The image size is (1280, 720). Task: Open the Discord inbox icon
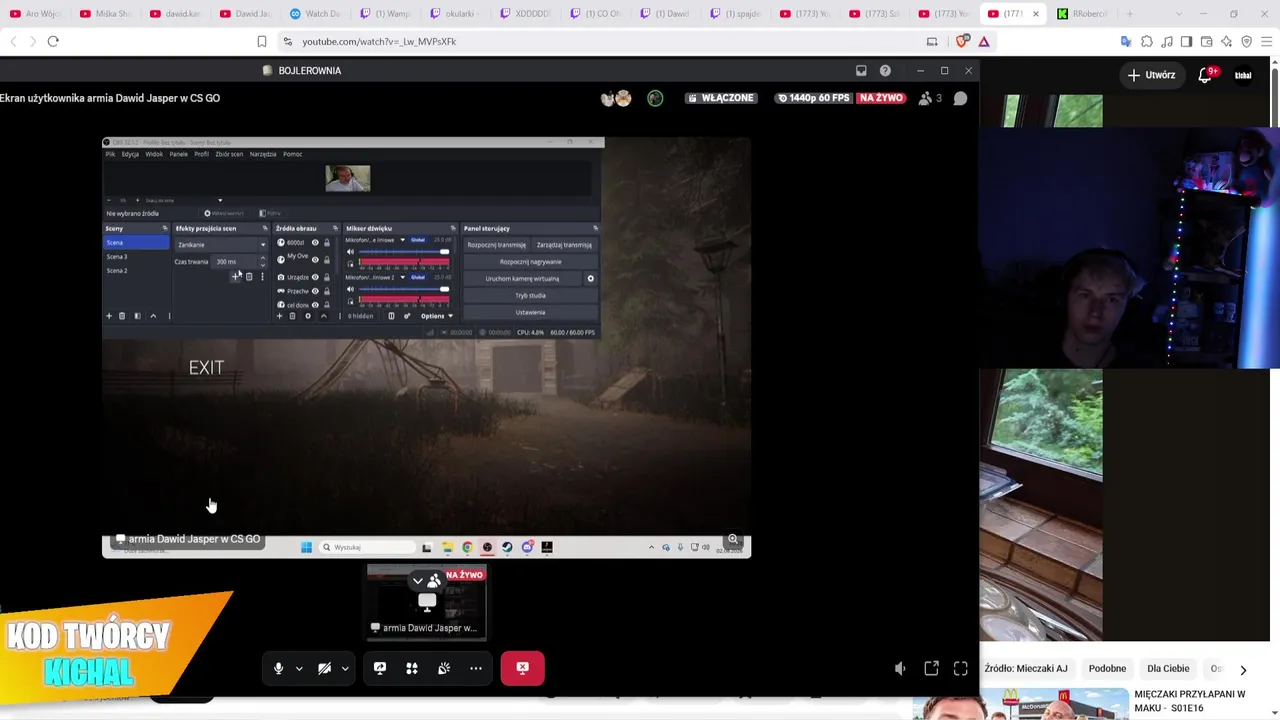861,70
